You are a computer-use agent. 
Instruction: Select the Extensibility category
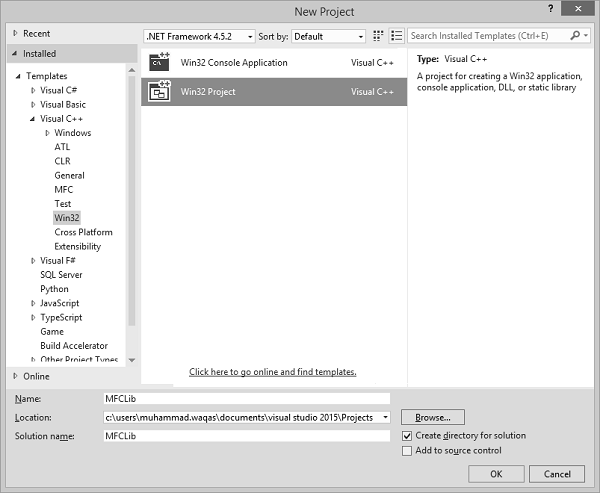[78, 246]
